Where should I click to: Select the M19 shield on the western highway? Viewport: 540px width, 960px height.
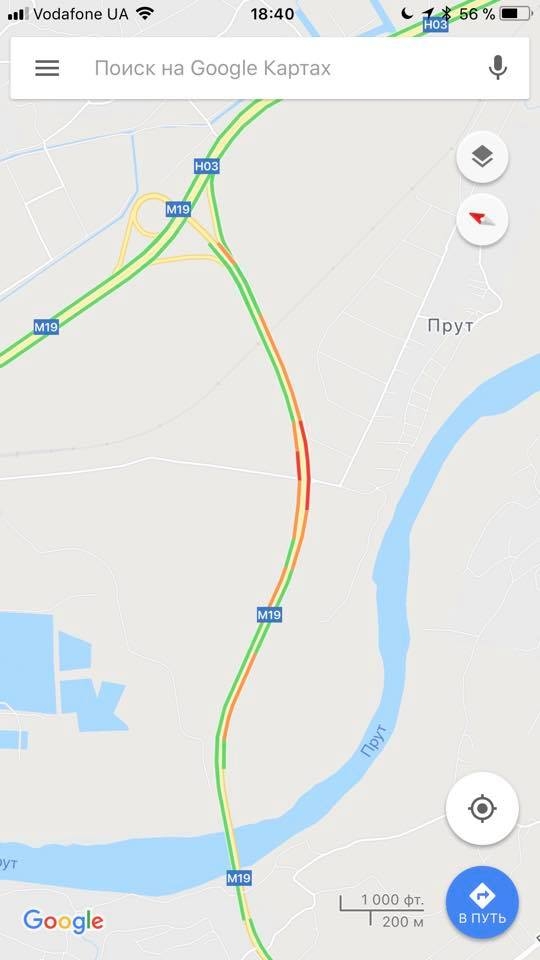coord(46,327)
